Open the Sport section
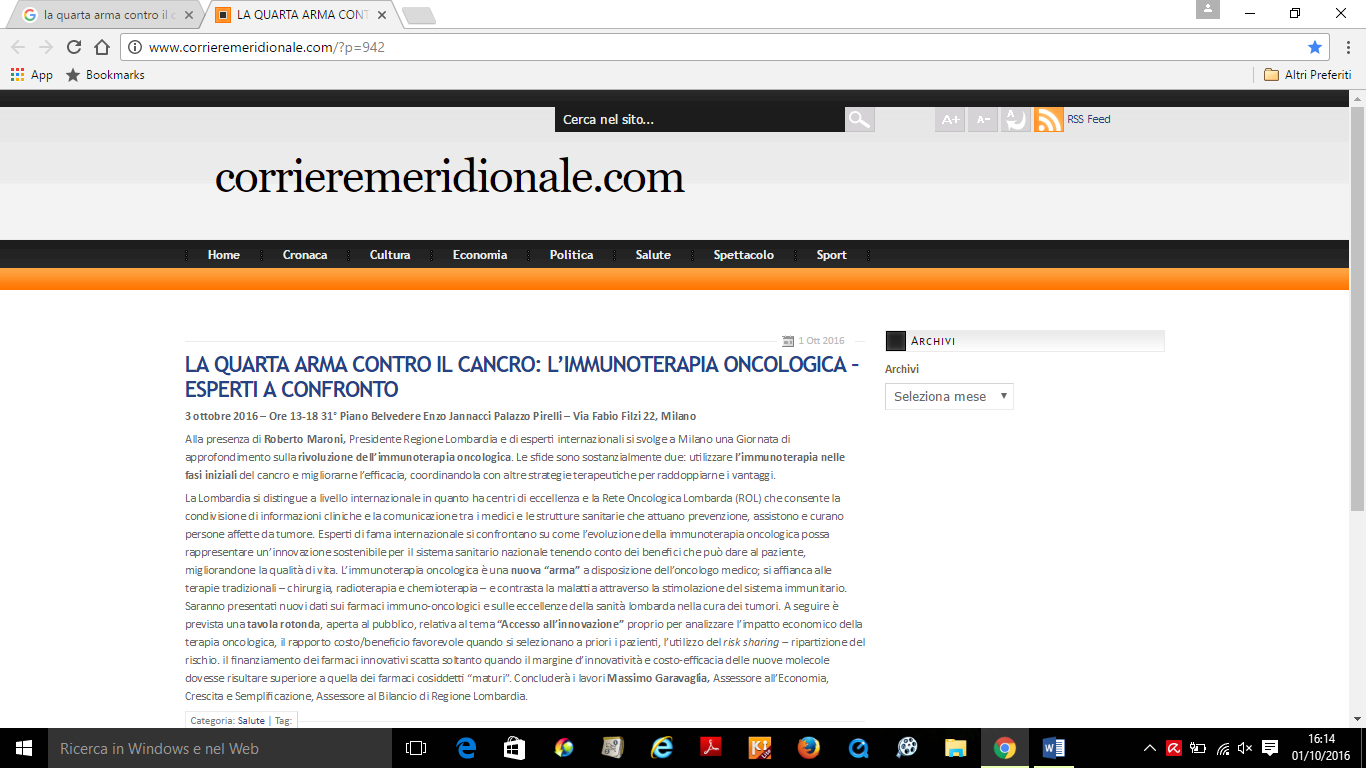The width and height of the screenshot is (1366, 768). pos(831,255)
